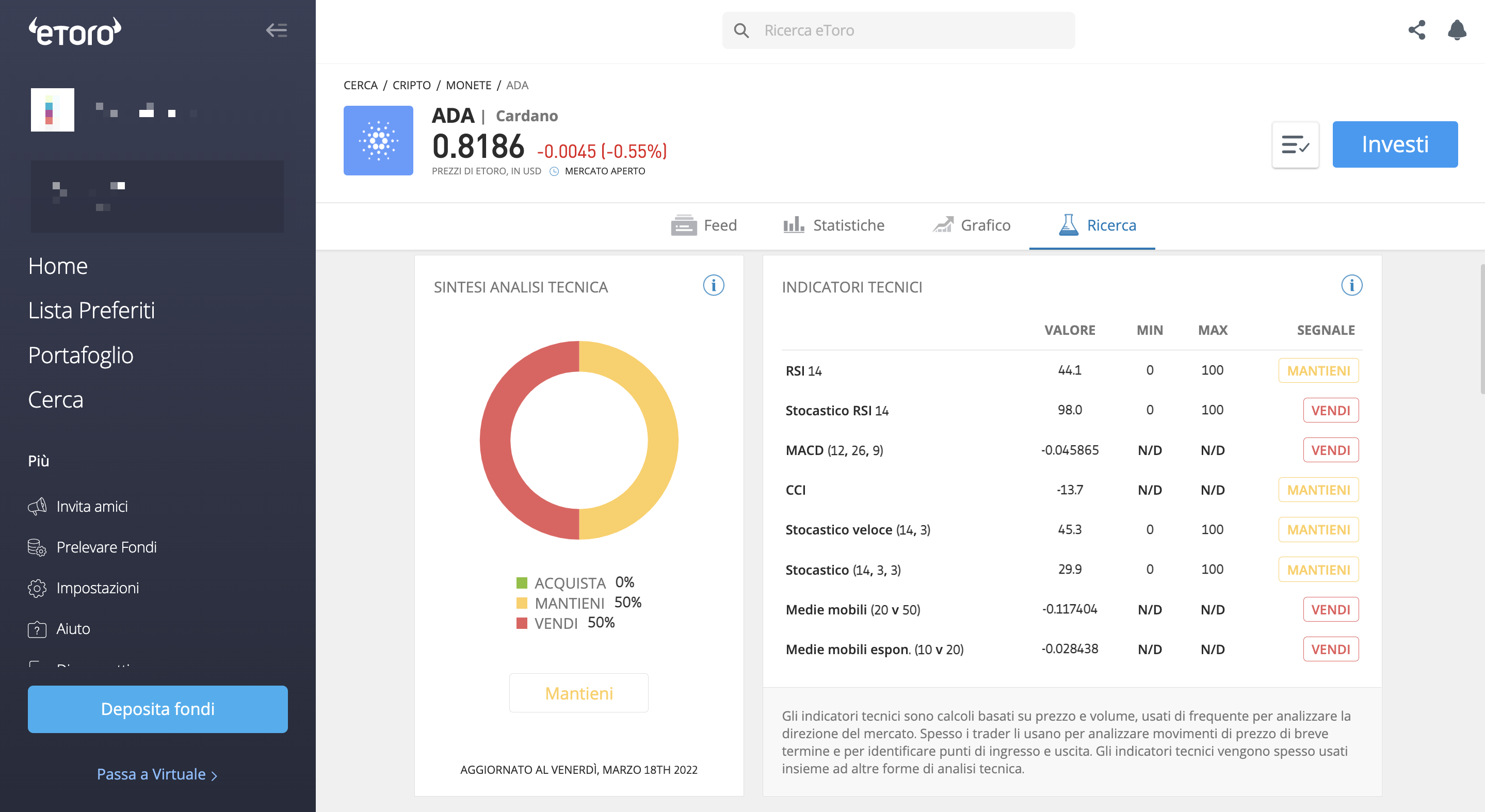Open the share icon
Viewport: 1485px width, 812px height.
tap(1416, 30)
